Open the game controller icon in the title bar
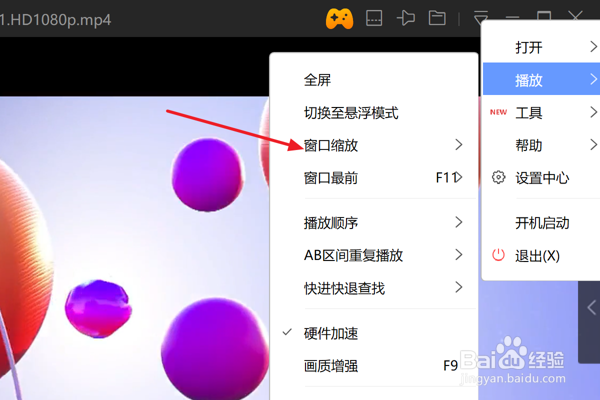This screenshot has width=600, height=400. 339,19
